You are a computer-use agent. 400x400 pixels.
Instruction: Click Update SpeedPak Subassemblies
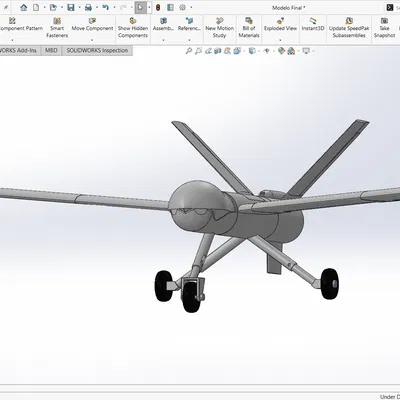(349, 28)
